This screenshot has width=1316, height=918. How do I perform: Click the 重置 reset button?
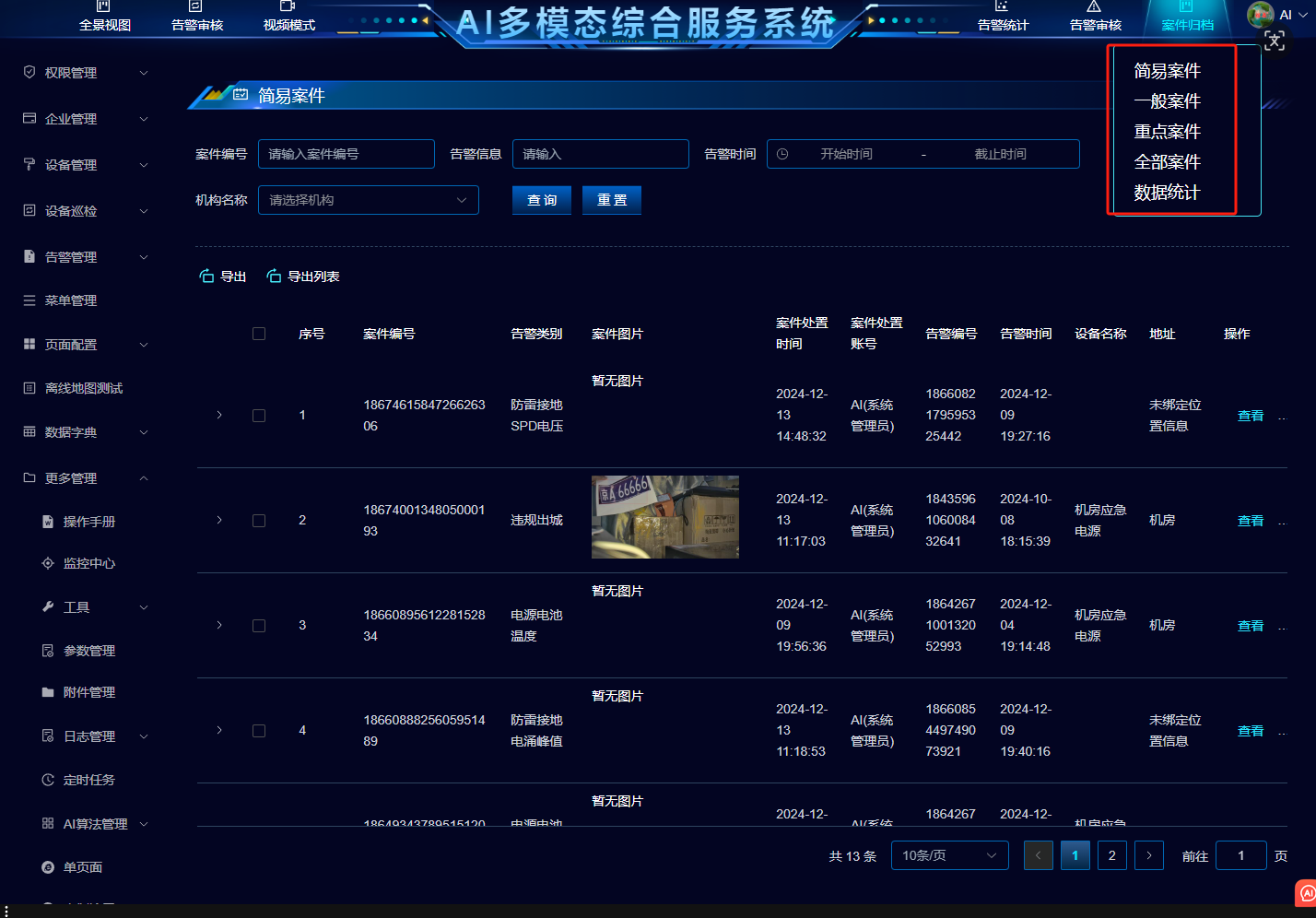pyautogui.click(x=612, y=200)
